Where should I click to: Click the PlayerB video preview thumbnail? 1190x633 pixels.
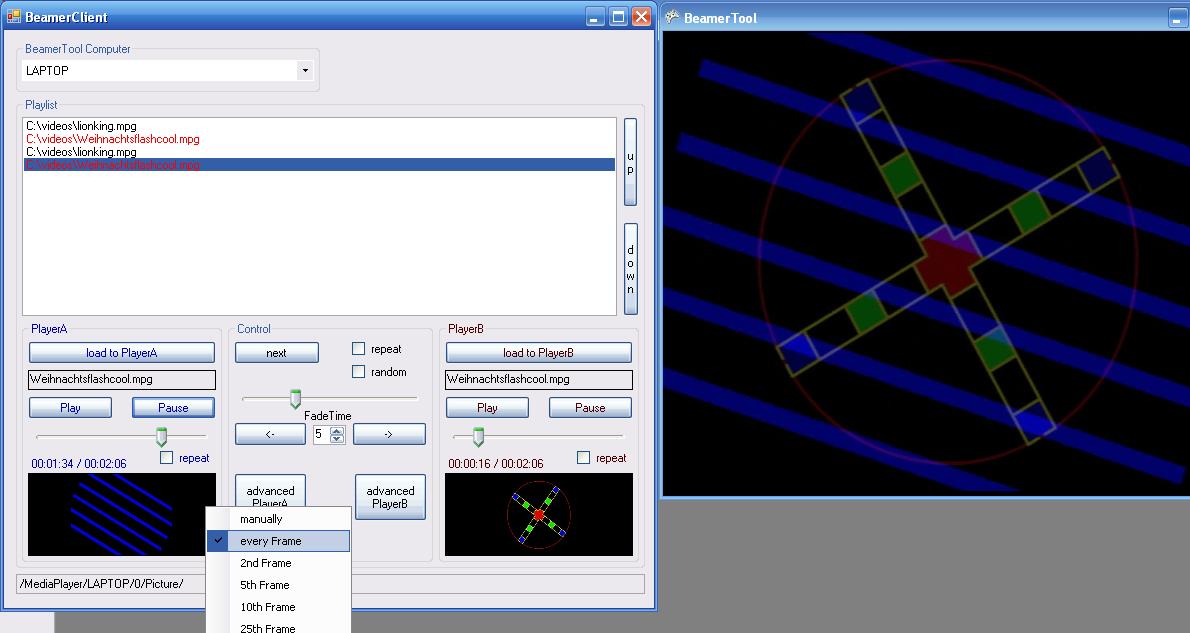point(538,514)
